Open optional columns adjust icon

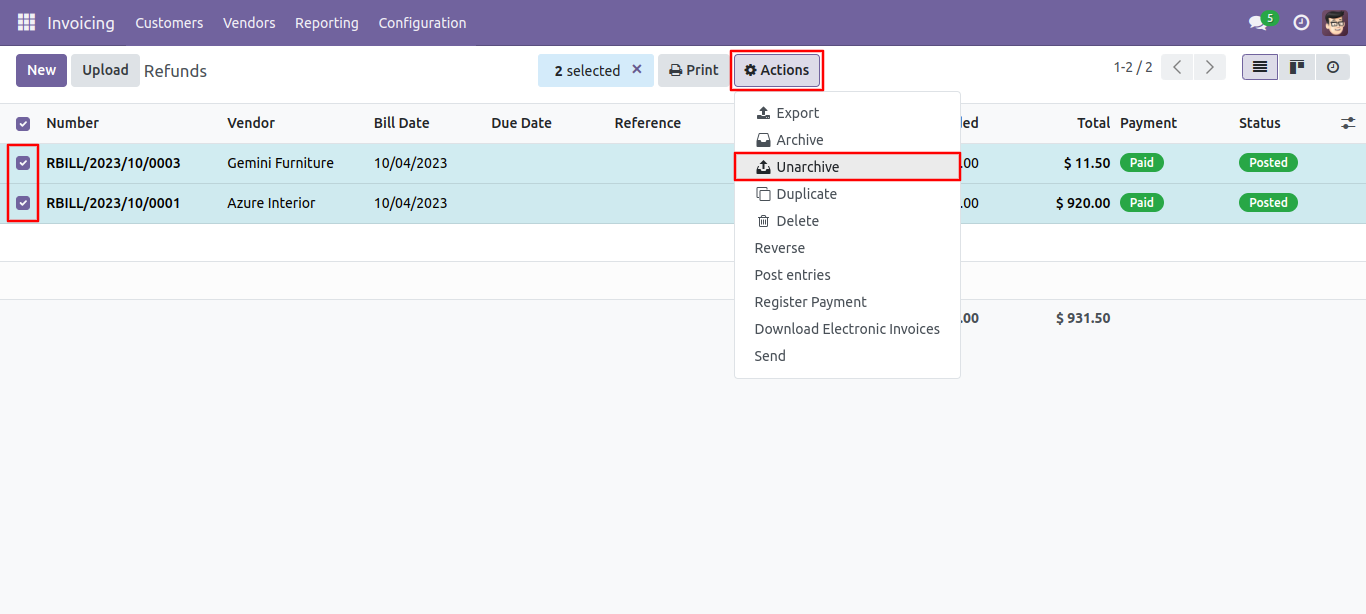tap(1348, 123)
